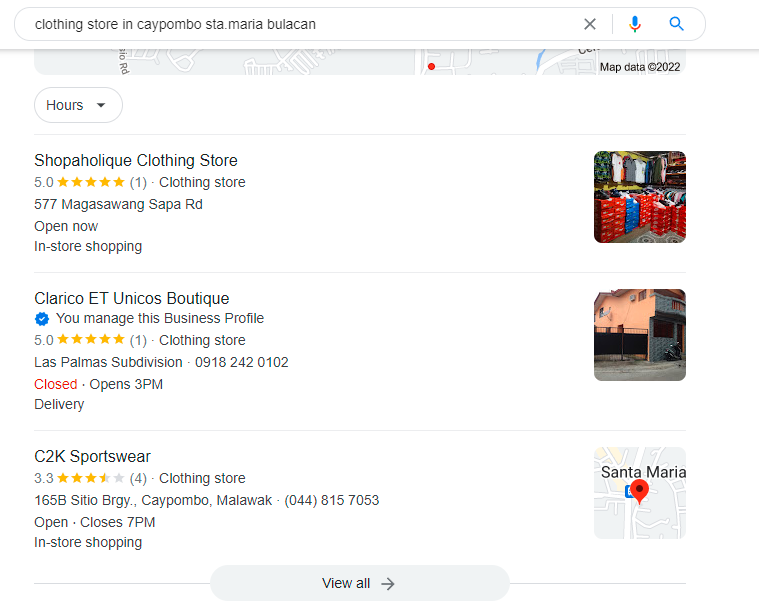Click 'In-store shopping' under Shopaholique

pos(88,246)
